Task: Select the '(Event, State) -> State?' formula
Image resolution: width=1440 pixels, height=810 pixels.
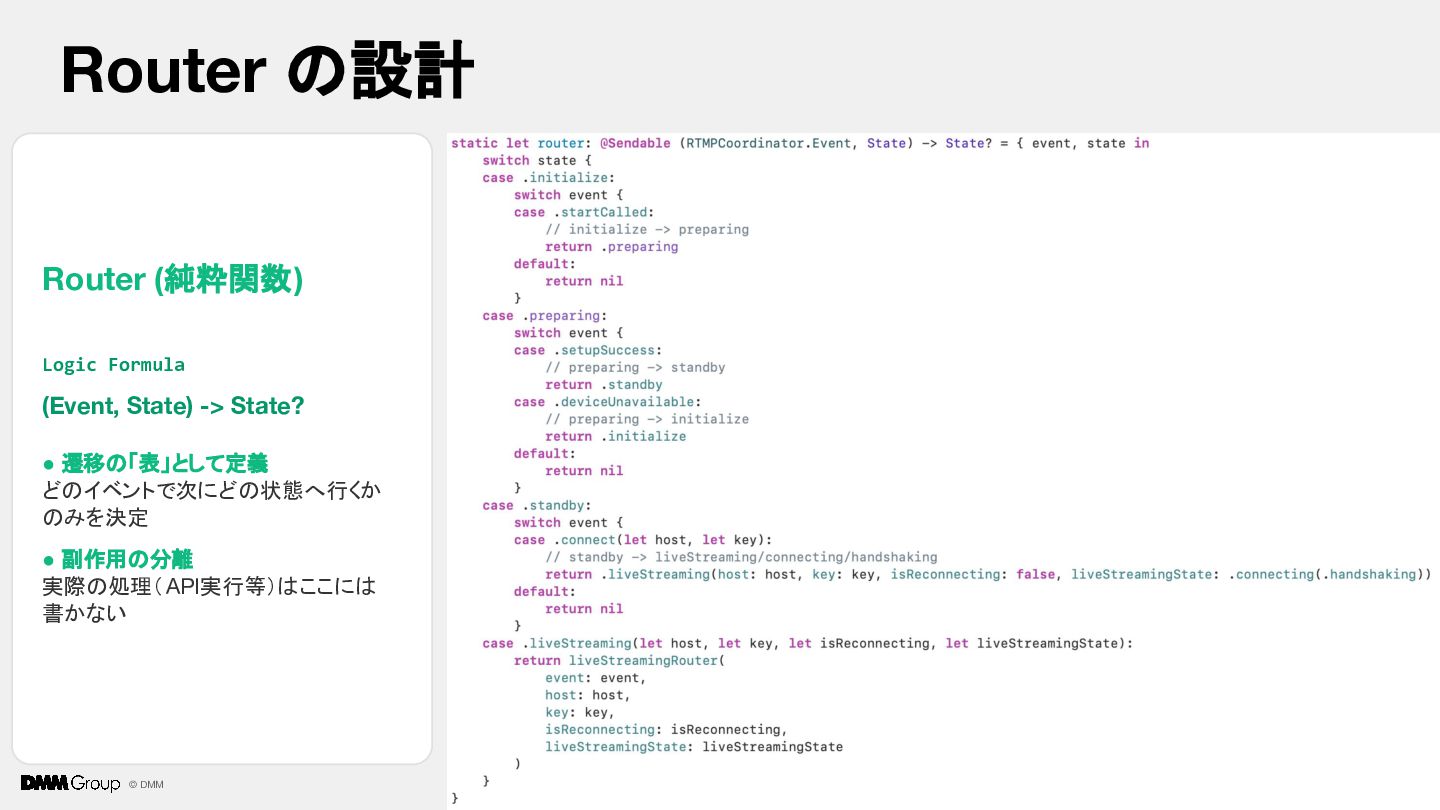Action: point(173,406)
